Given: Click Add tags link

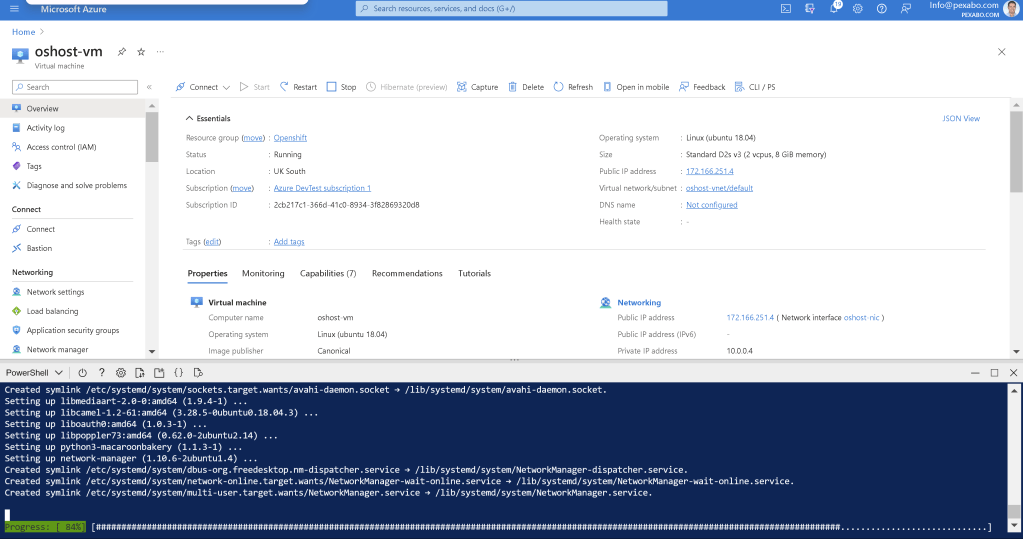Looking at the screenshot, I should (x=289, y=241).
